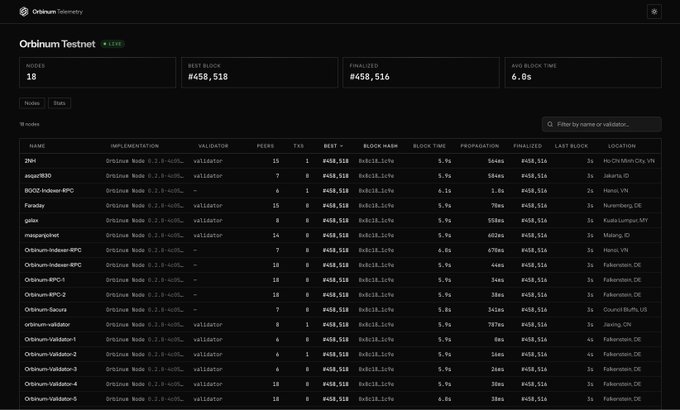This screenshot has width=680, height=410.
Task: Click the Orbinum Testnet heading
Action: click(57, 44)
